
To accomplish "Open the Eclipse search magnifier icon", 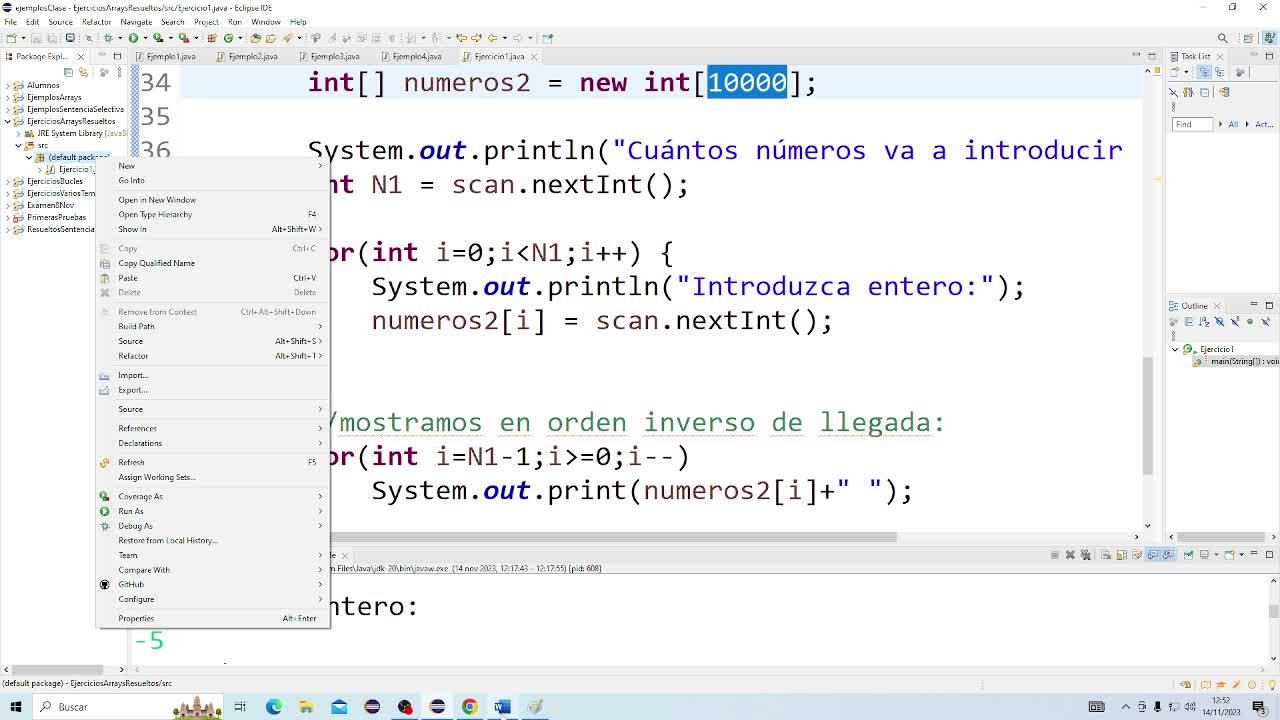I will pos(1222,38).
